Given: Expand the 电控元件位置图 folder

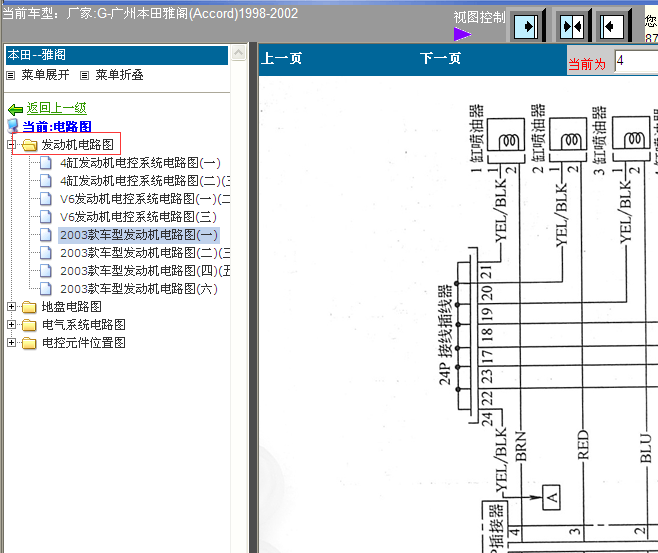Looking at the screenshot, I should tap(11, 342).
